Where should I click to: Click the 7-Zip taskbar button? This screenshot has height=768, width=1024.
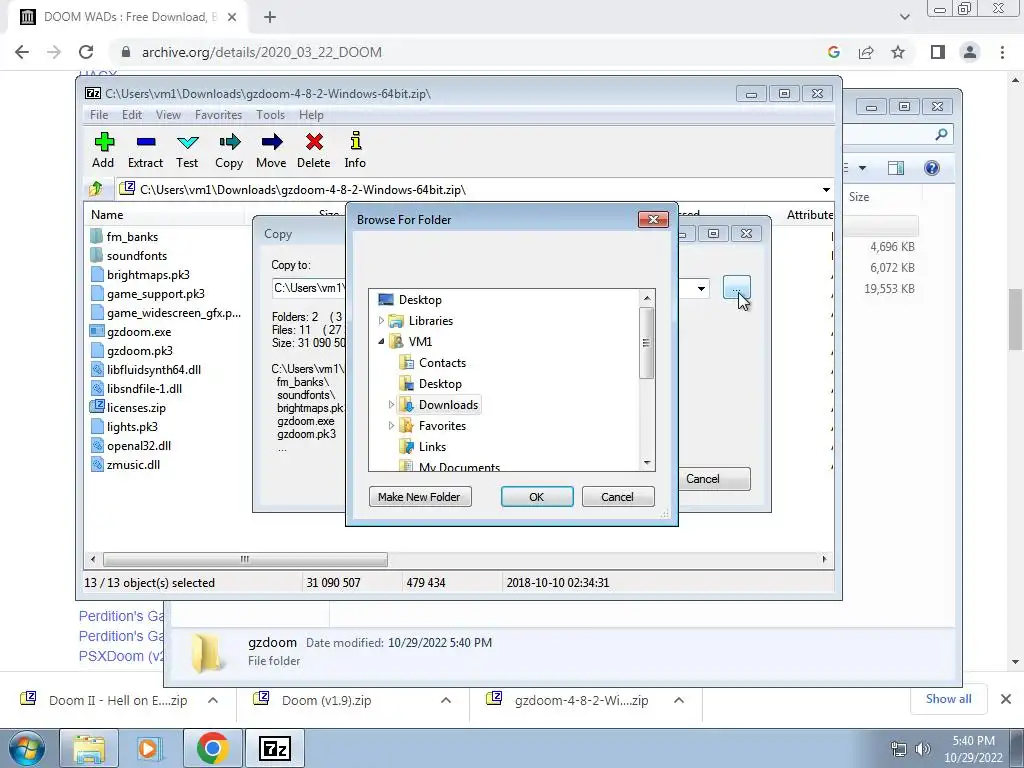274,748
